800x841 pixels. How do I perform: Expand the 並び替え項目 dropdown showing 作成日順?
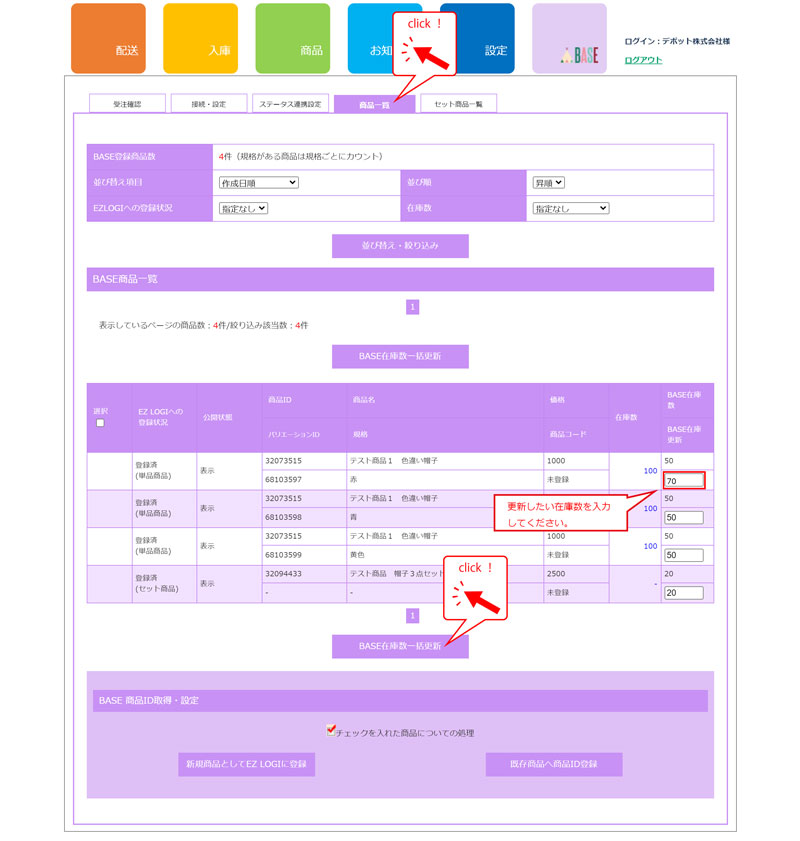tap(258, 183)
